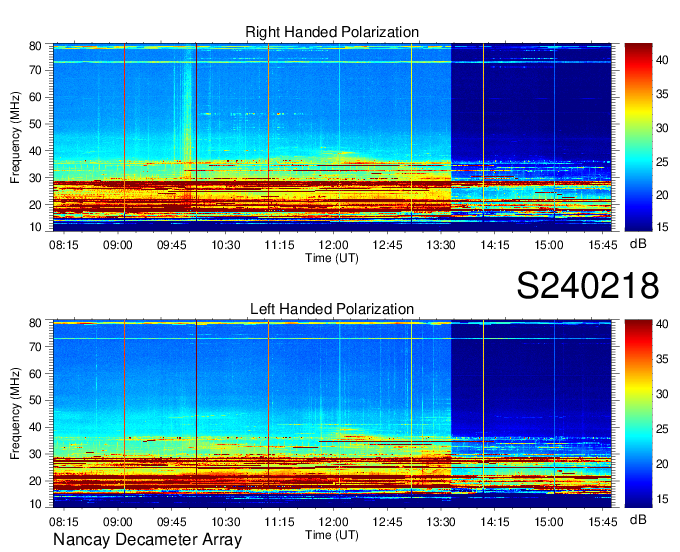Click 15:45 tick on left-handed plot time axis
Image resolution: width=680 pixels, height=552 pixels.
(x=603, y=521)
